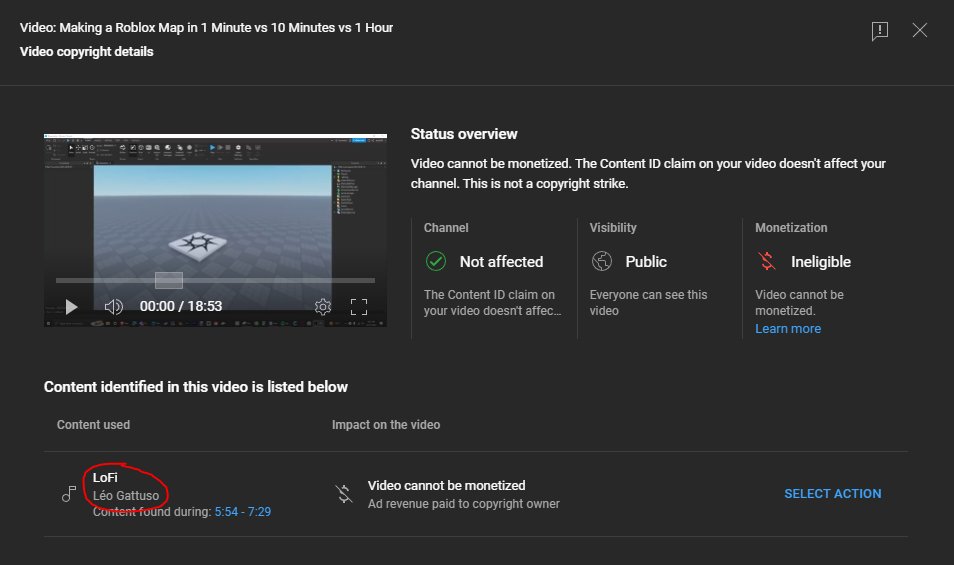Click the Everyone can see this video text

pos(648,302)
